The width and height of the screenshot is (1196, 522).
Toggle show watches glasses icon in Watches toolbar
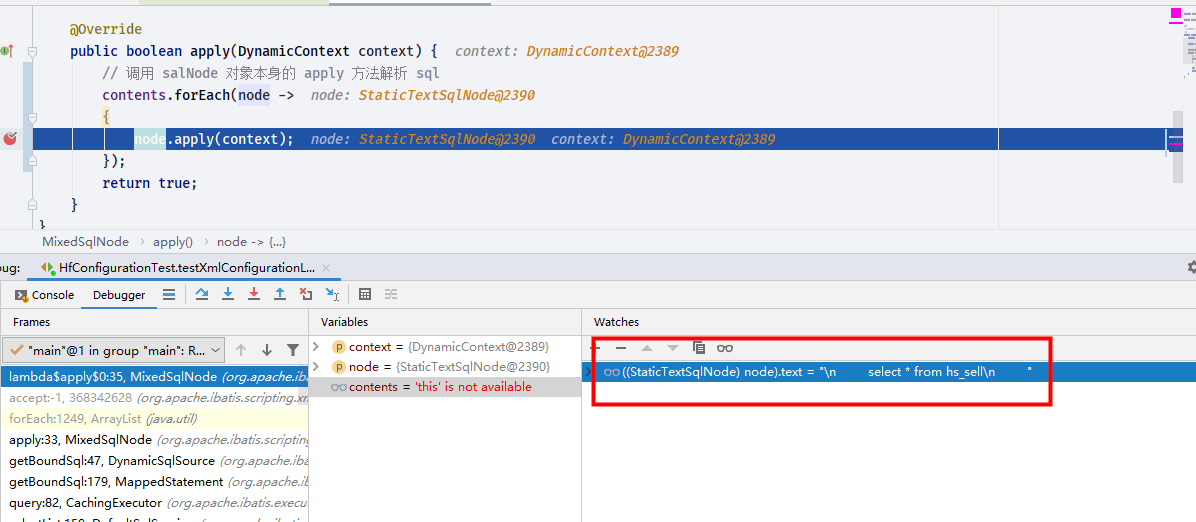[x=725, y=348]
